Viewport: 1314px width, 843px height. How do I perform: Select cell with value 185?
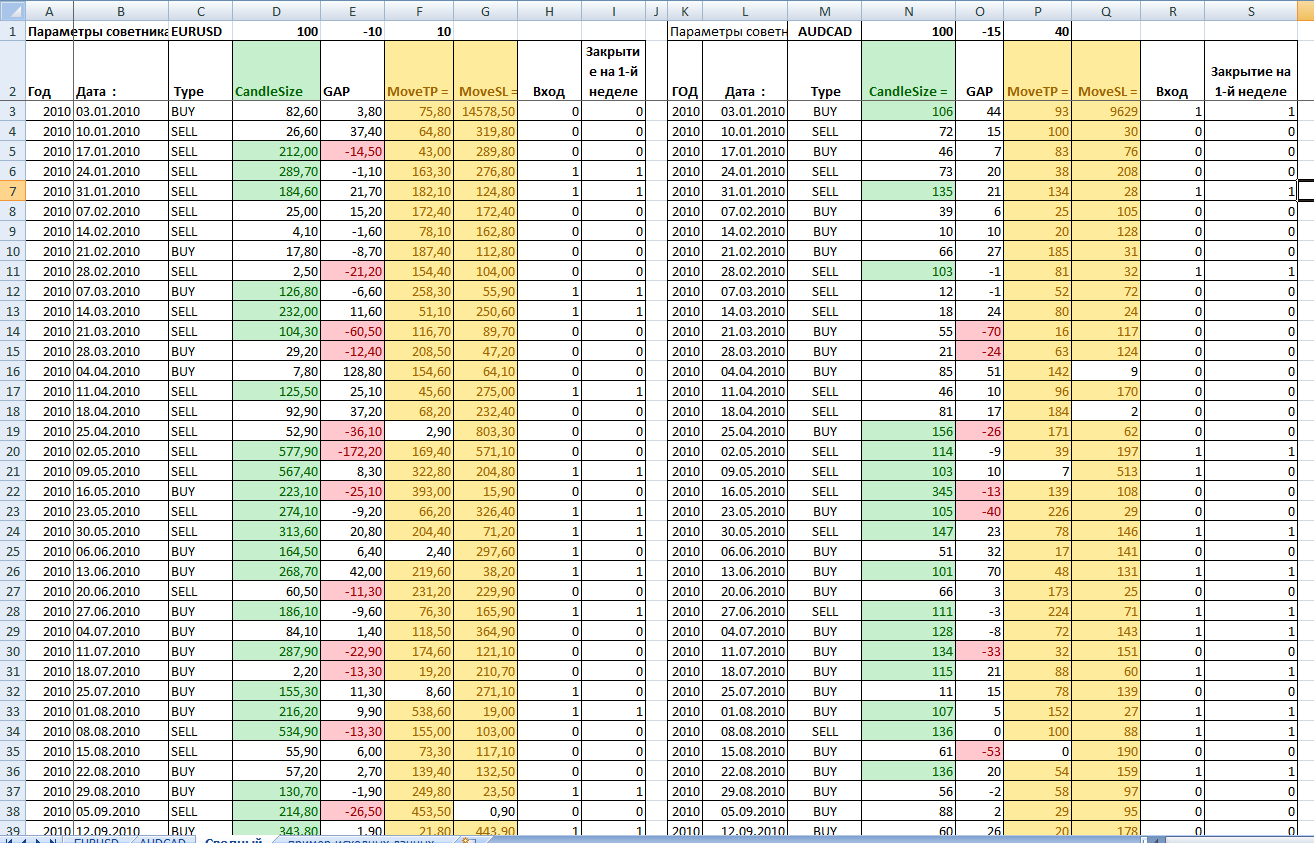coord(1038,251)
